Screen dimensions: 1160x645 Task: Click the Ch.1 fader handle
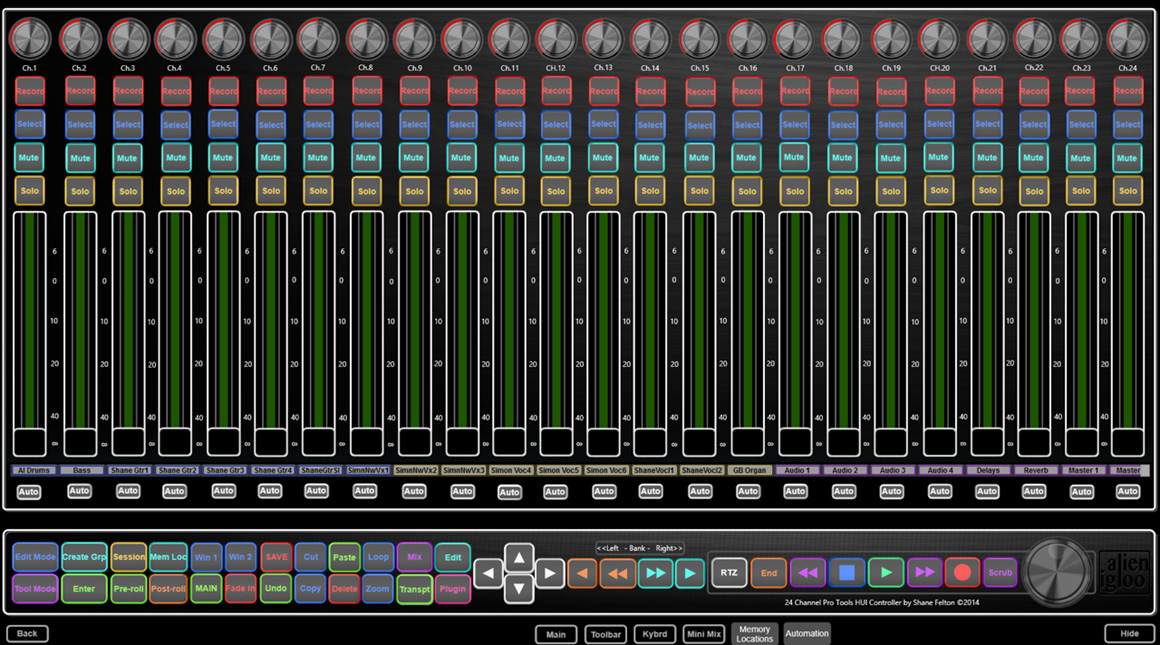tap(30, 442)
